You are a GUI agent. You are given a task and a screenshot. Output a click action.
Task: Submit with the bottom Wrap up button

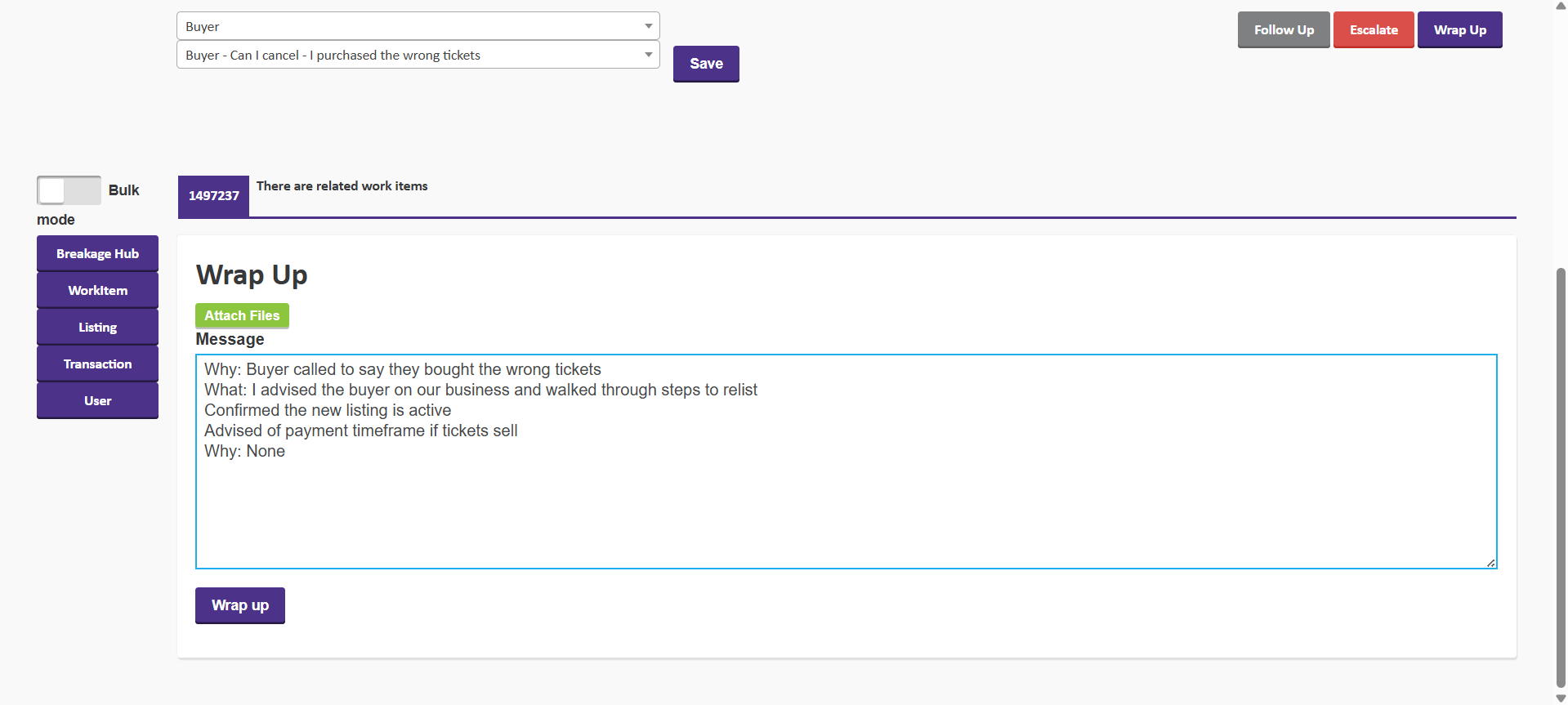click(239, 605)
